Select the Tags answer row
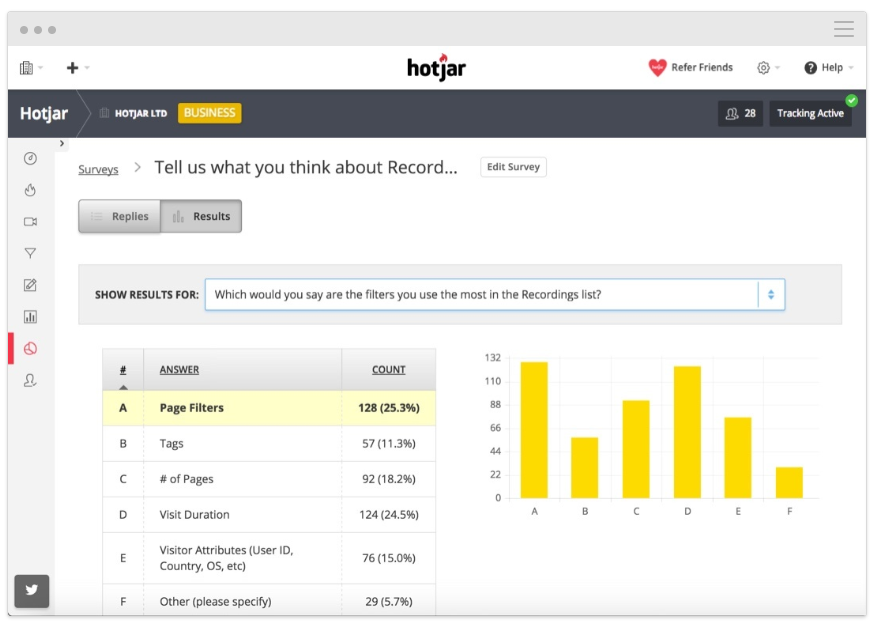Image resolution: width=880 pixels, height=628 pixels. coord(269,443)
